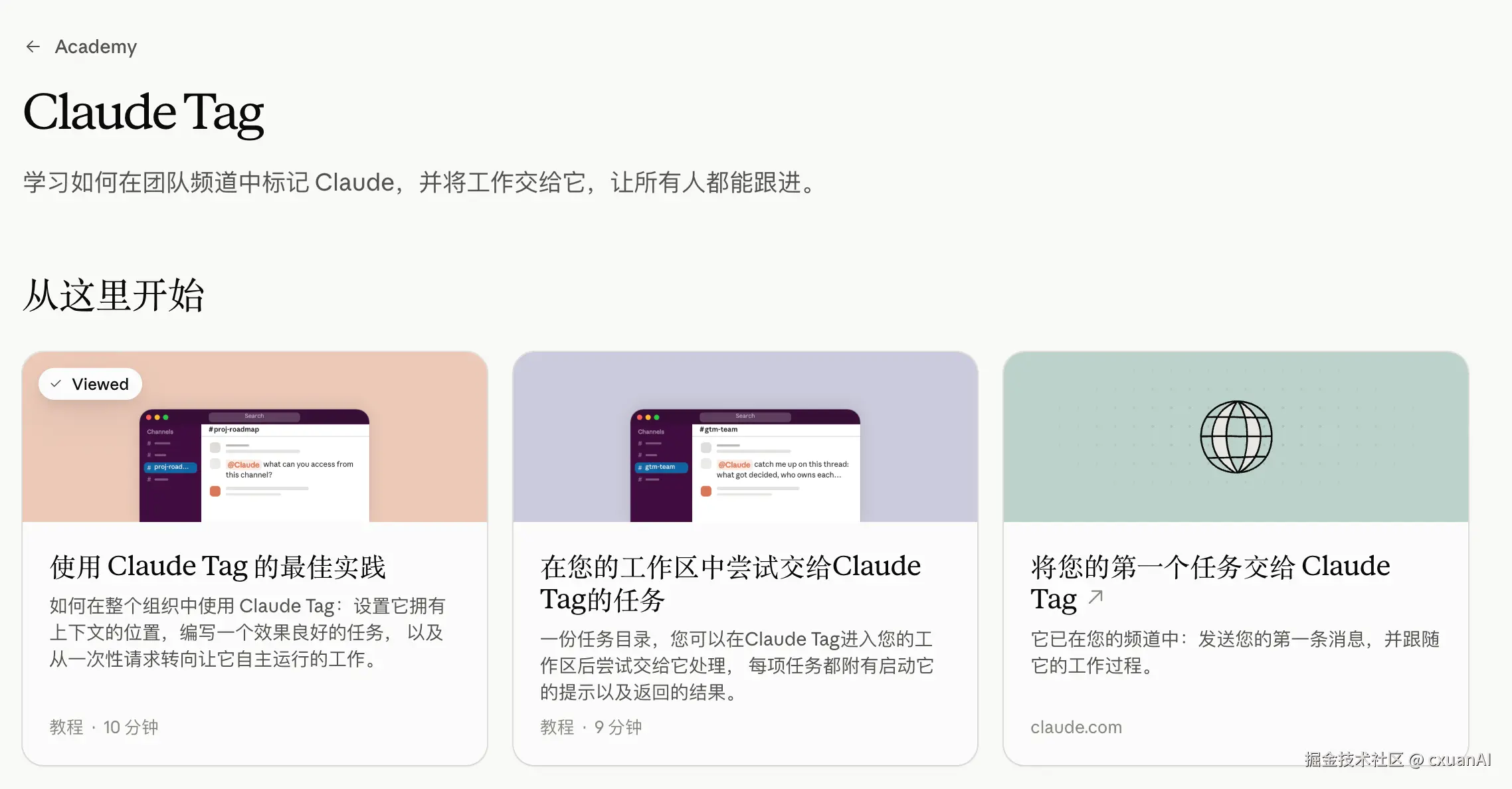Click the back arrow next to Academy

tap(33, 46)
